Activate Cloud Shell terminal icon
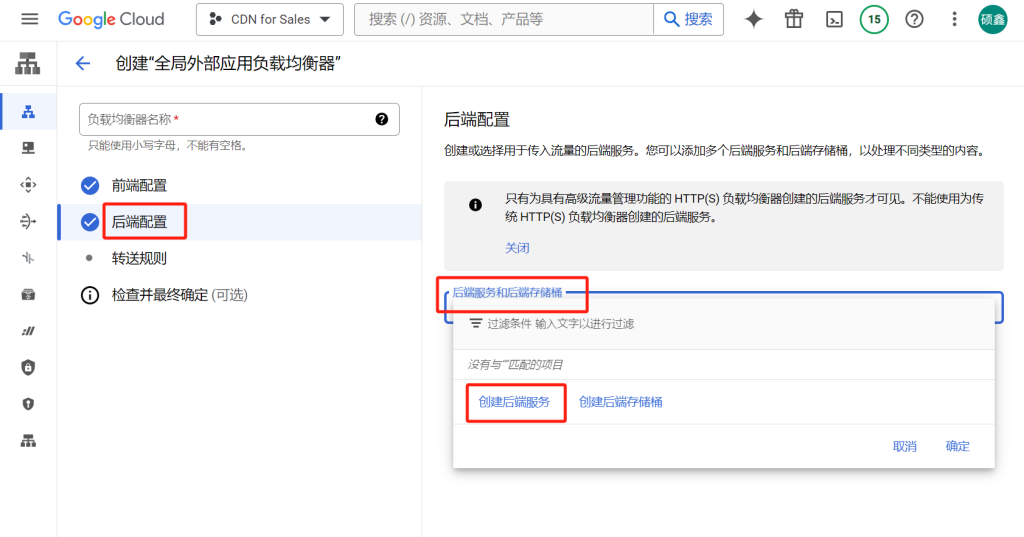Image resolution: width=1024 pixels, height=537 pixels. (x=834, y=19)
